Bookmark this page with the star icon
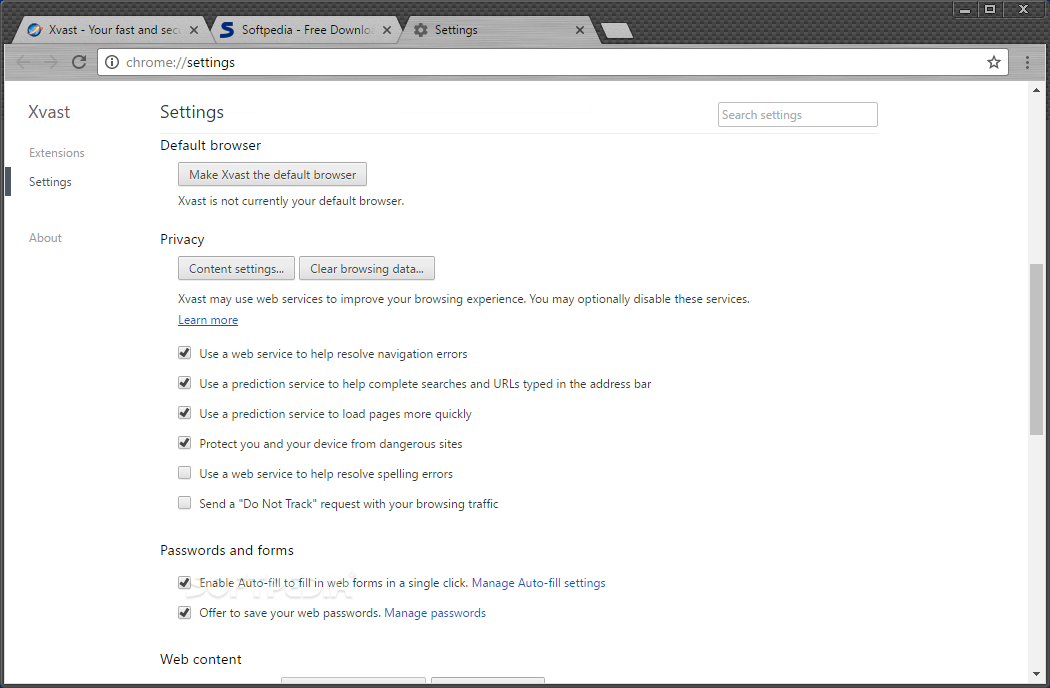The height and width of the screenshot is (688, 1050). click(994, 62)
